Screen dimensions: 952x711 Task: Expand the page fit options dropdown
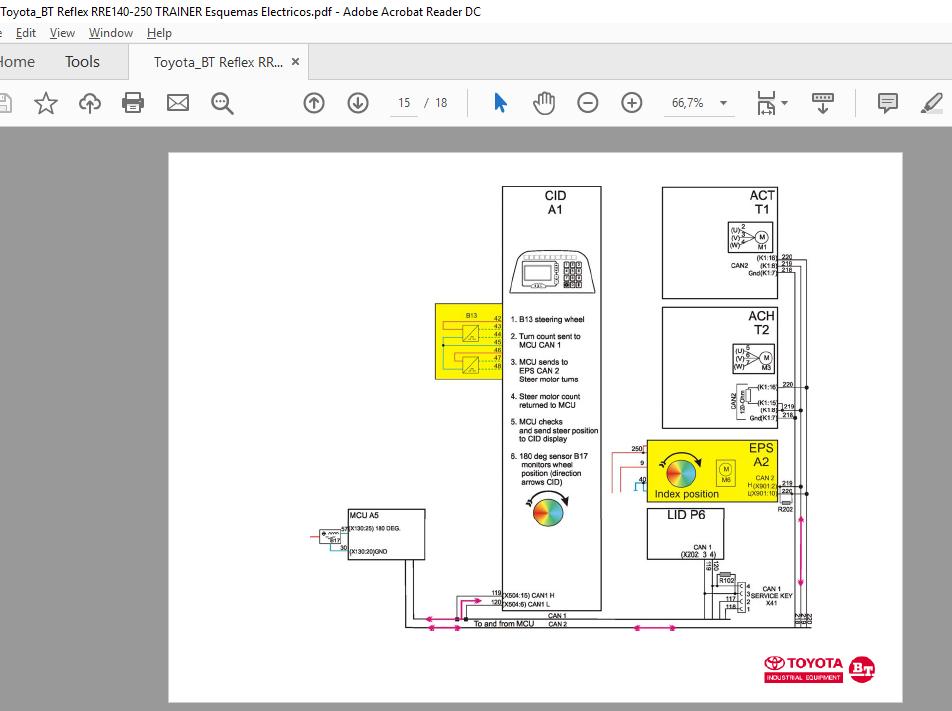(785, 103)
